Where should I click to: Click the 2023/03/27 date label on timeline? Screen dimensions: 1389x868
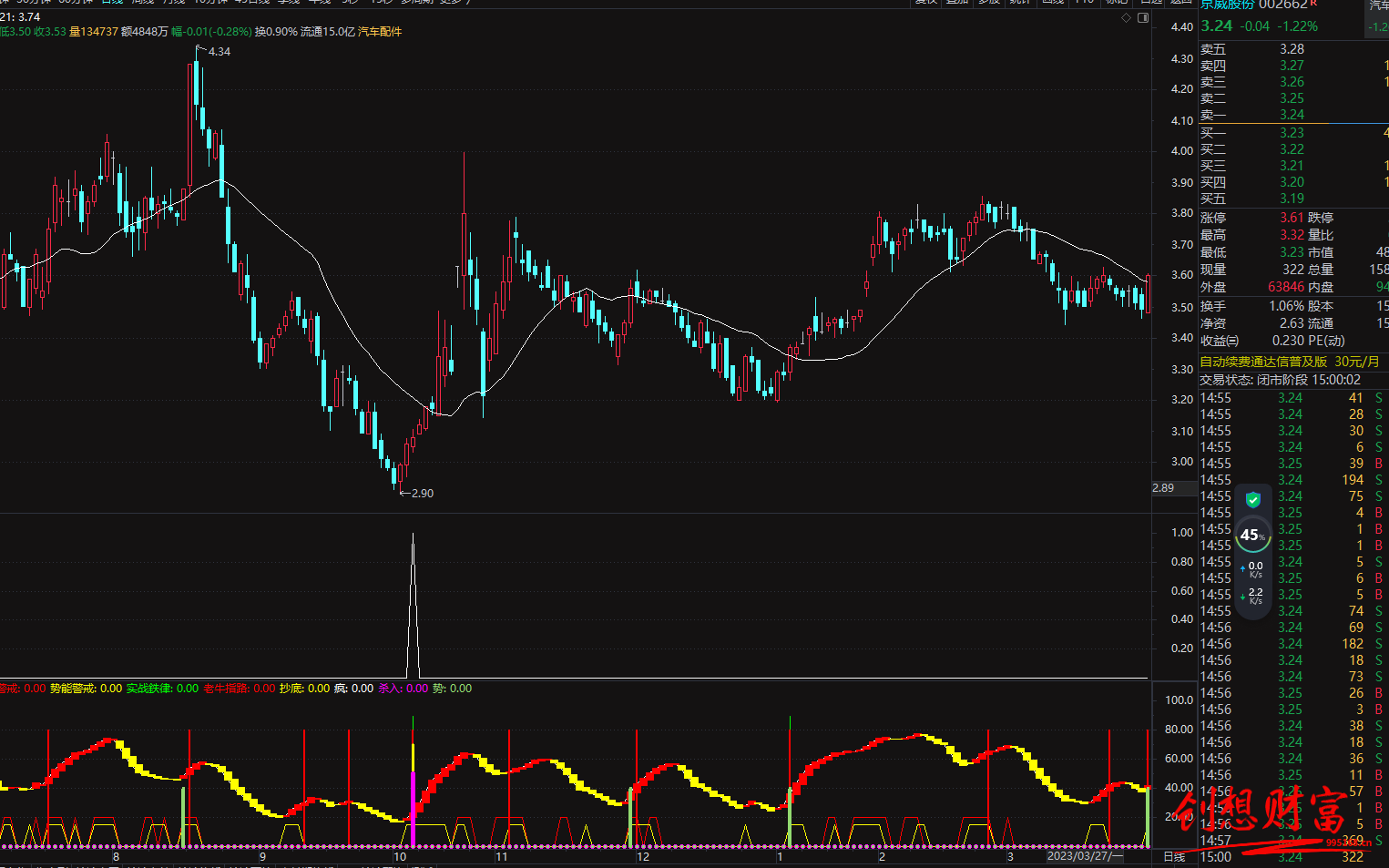click(x=1085, y=856)
